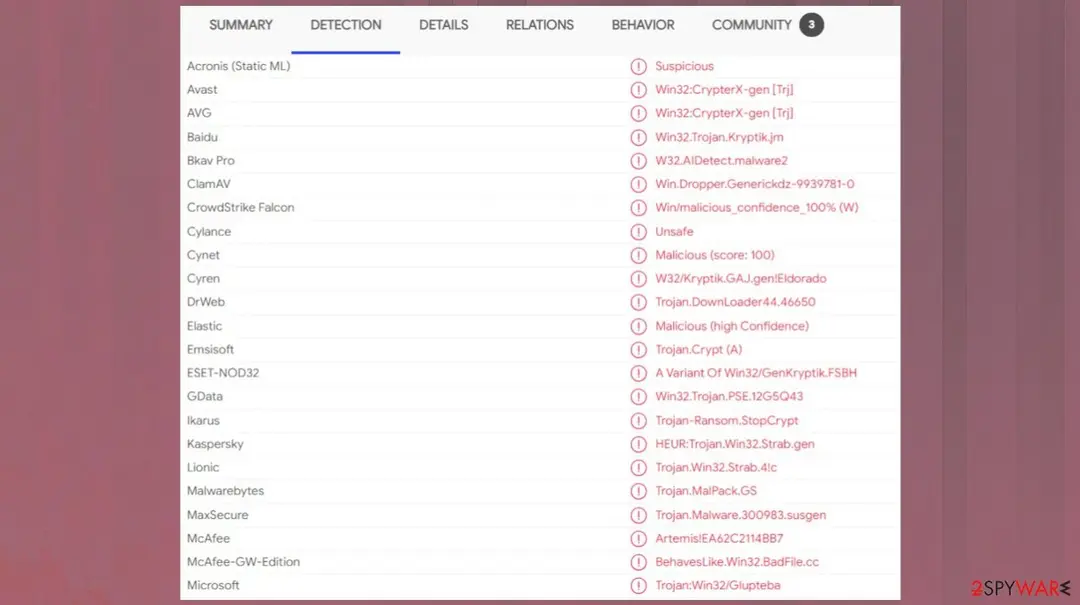Click the Trojan.Crypt (A) result
Viewport: 1080px width, 605px height.
tap(698, 349)
